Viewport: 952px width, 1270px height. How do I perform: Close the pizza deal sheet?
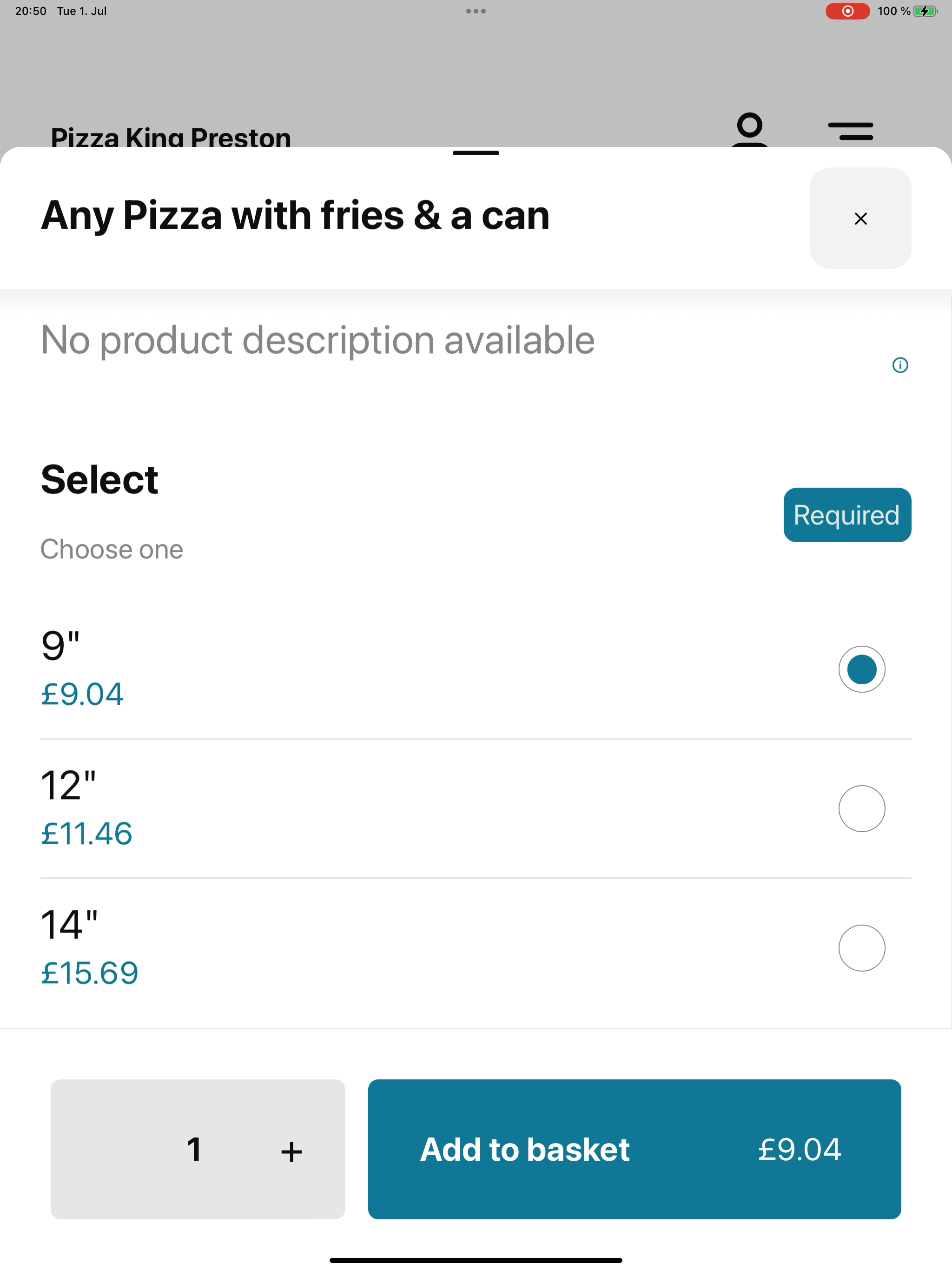click(860, 218)
